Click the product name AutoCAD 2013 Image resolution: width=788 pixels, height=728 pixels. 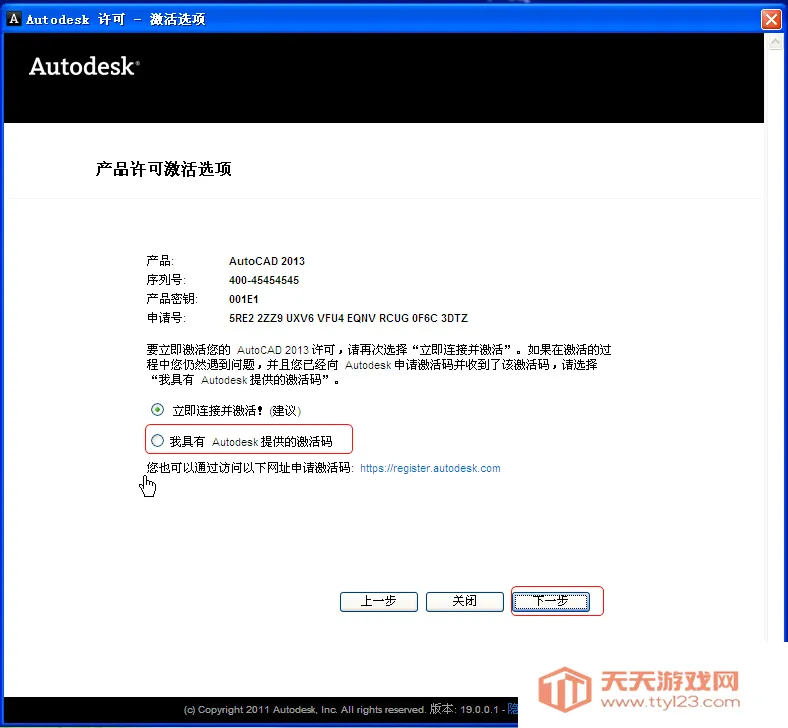coord(267,261)
